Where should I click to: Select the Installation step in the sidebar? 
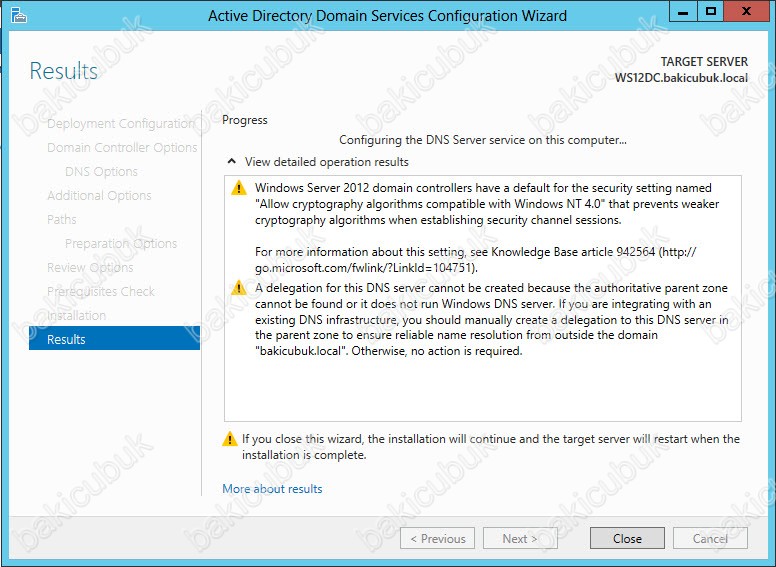coord(76,315)
